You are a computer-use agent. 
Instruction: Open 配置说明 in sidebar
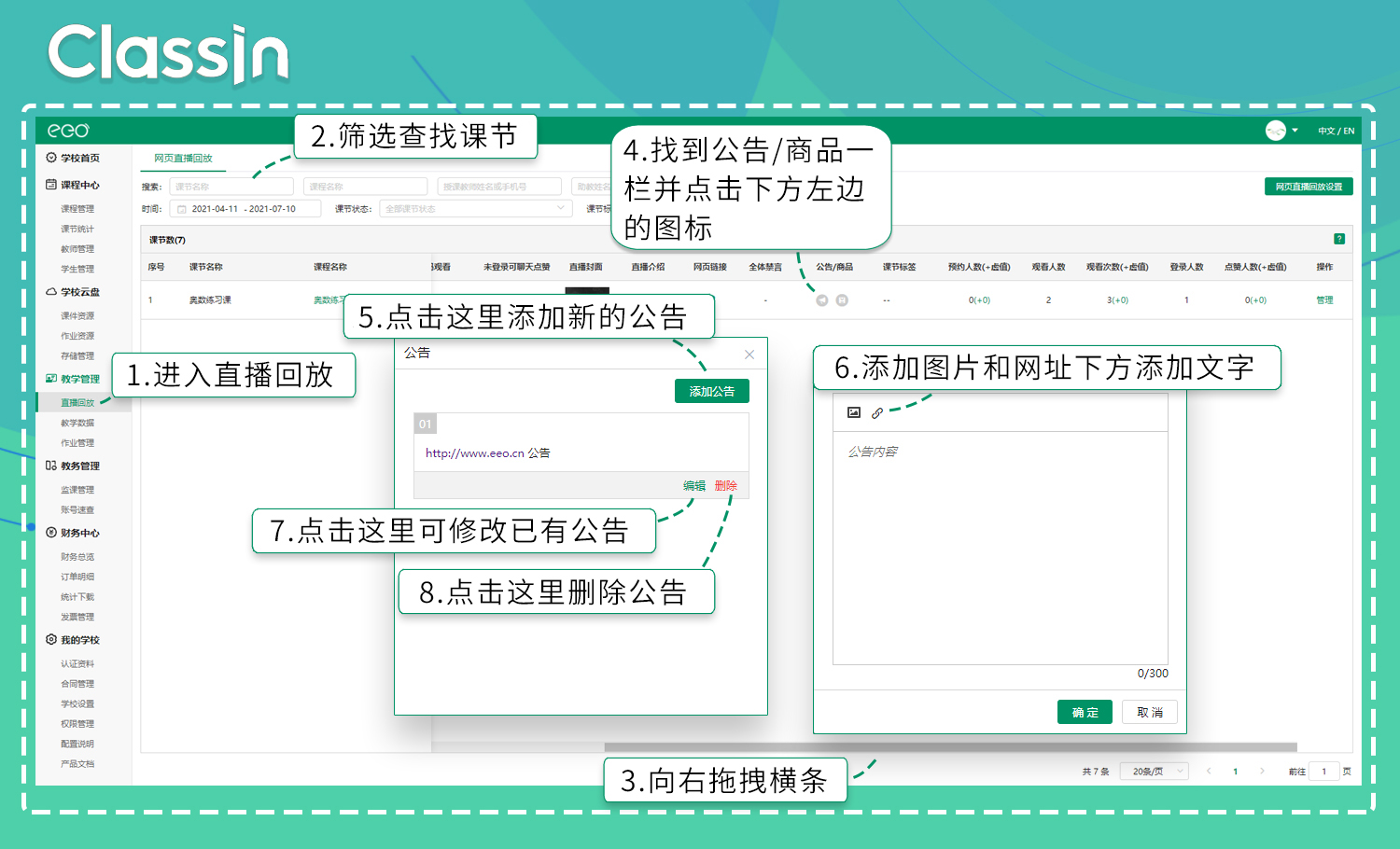click(77, 745)
